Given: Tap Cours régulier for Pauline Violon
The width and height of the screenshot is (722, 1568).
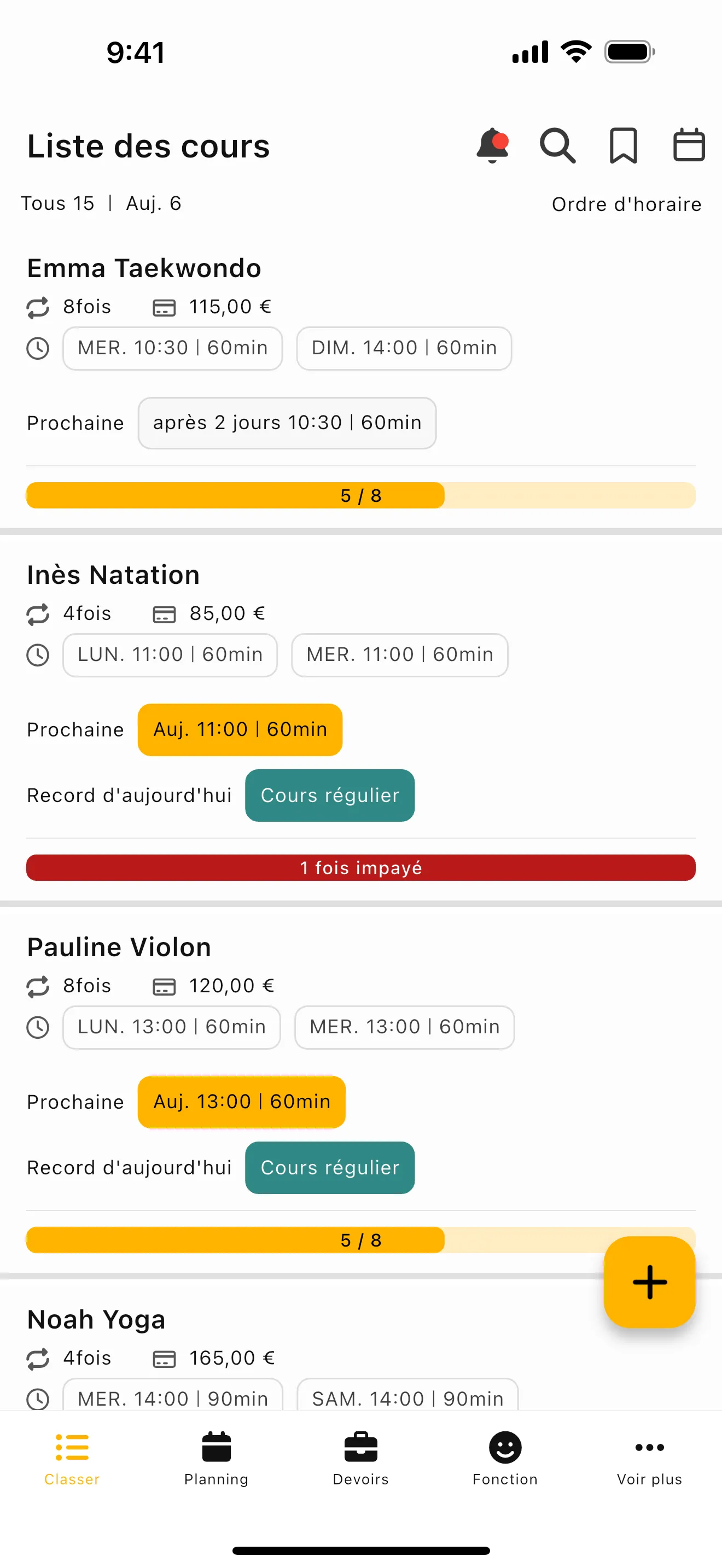Looking at the screenshot, I should pos(329,1167).
